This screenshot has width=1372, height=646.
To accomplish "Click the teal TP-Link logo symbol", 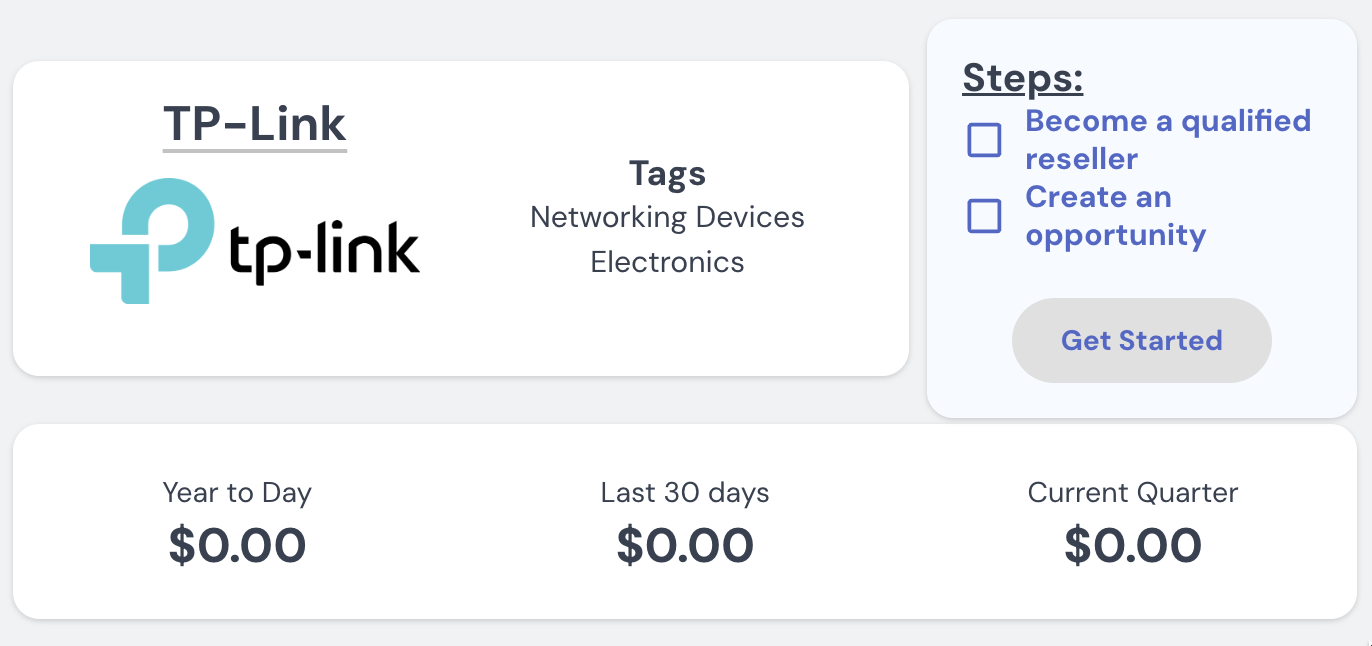I will pyautogui.click(x=152, y=238).
